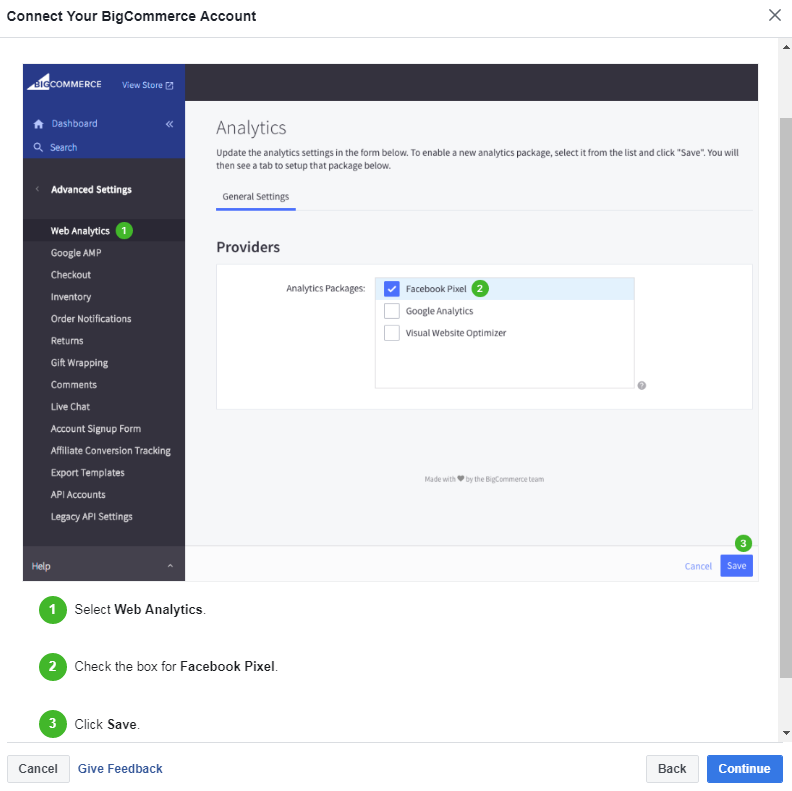Click the Providers section heading
The image size is (792, 791).
click(x=248, y=247)
